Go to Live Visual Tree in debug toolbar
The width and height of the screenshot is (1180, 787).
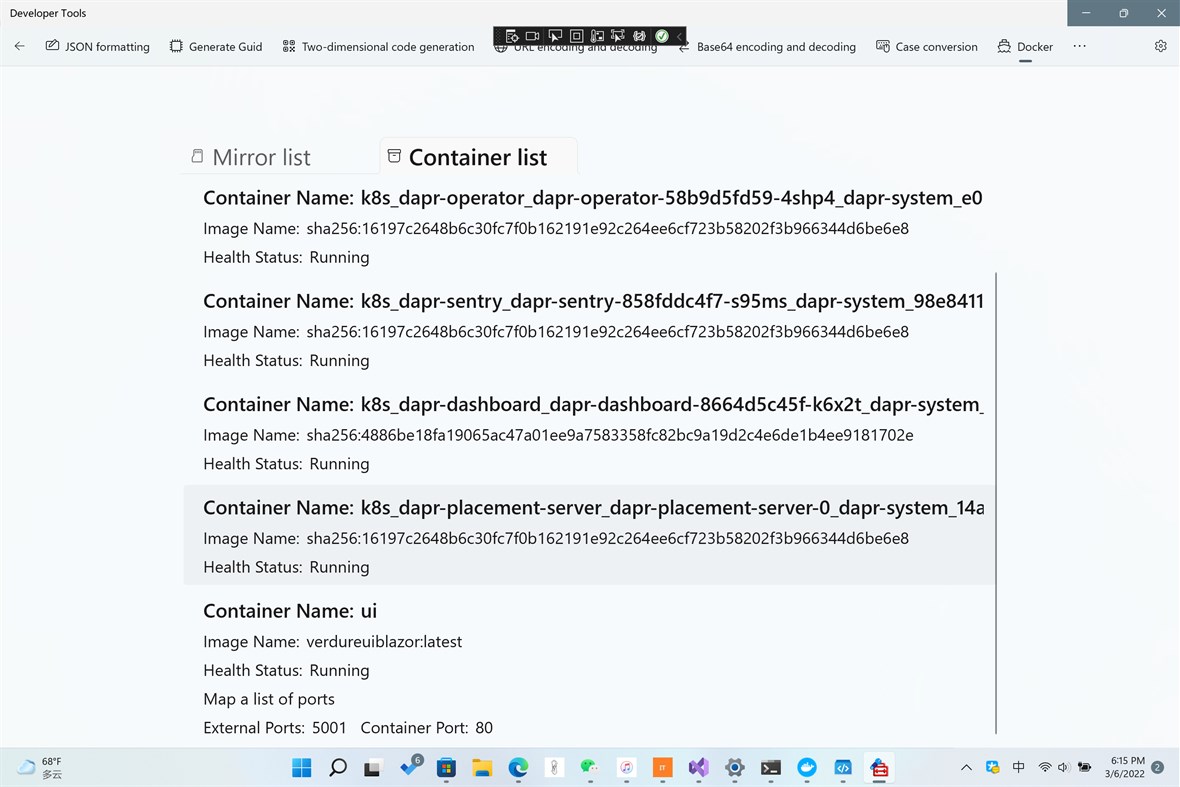[512, 35]
